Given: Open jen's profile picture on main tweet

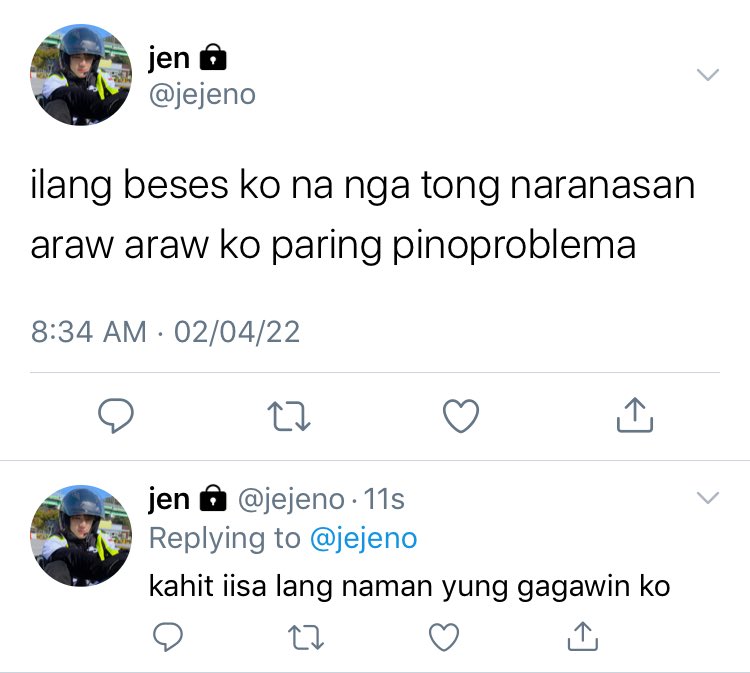Looking at the screenshot, I should click(x=81, y=75).
